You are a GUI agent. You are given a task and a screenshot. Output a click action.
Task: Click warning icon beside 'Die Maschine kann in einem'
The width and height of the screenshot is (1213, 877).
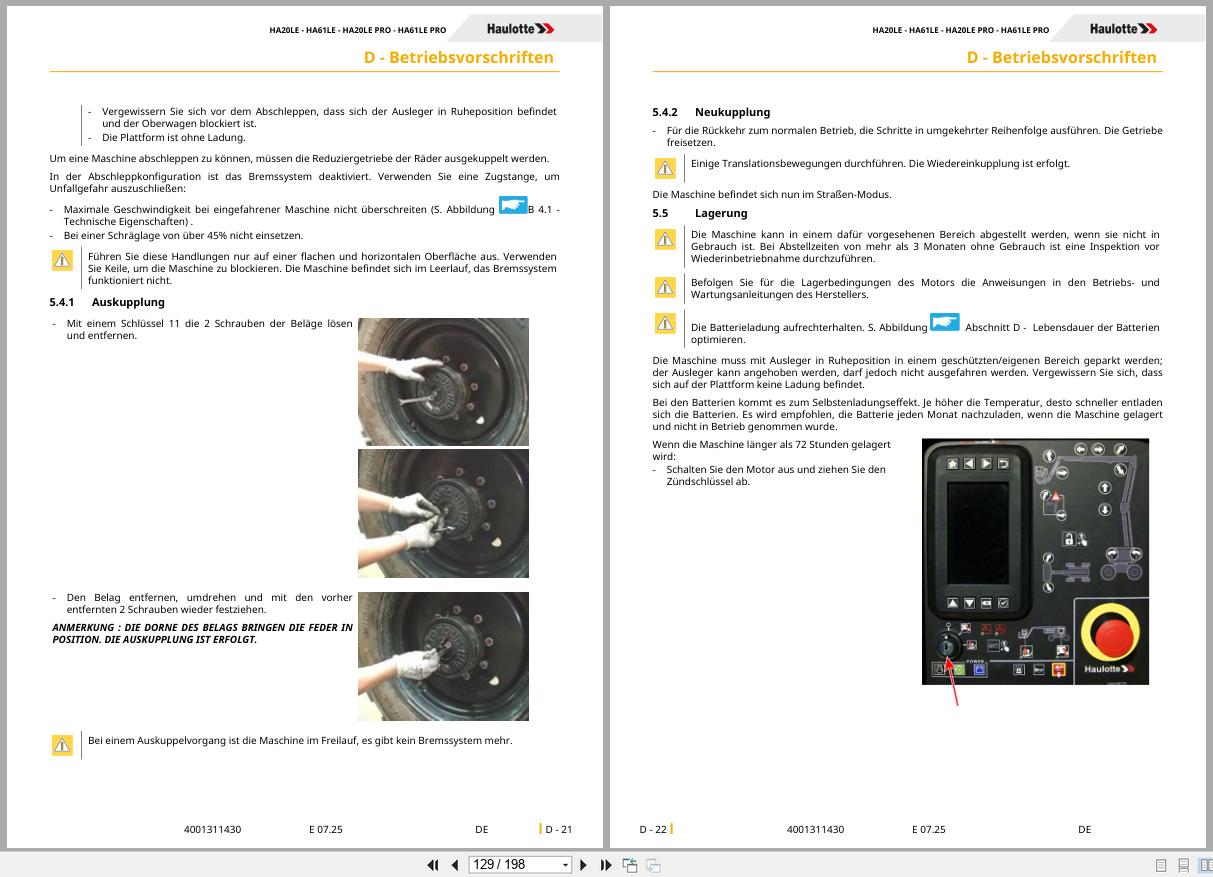pos(665,239)
